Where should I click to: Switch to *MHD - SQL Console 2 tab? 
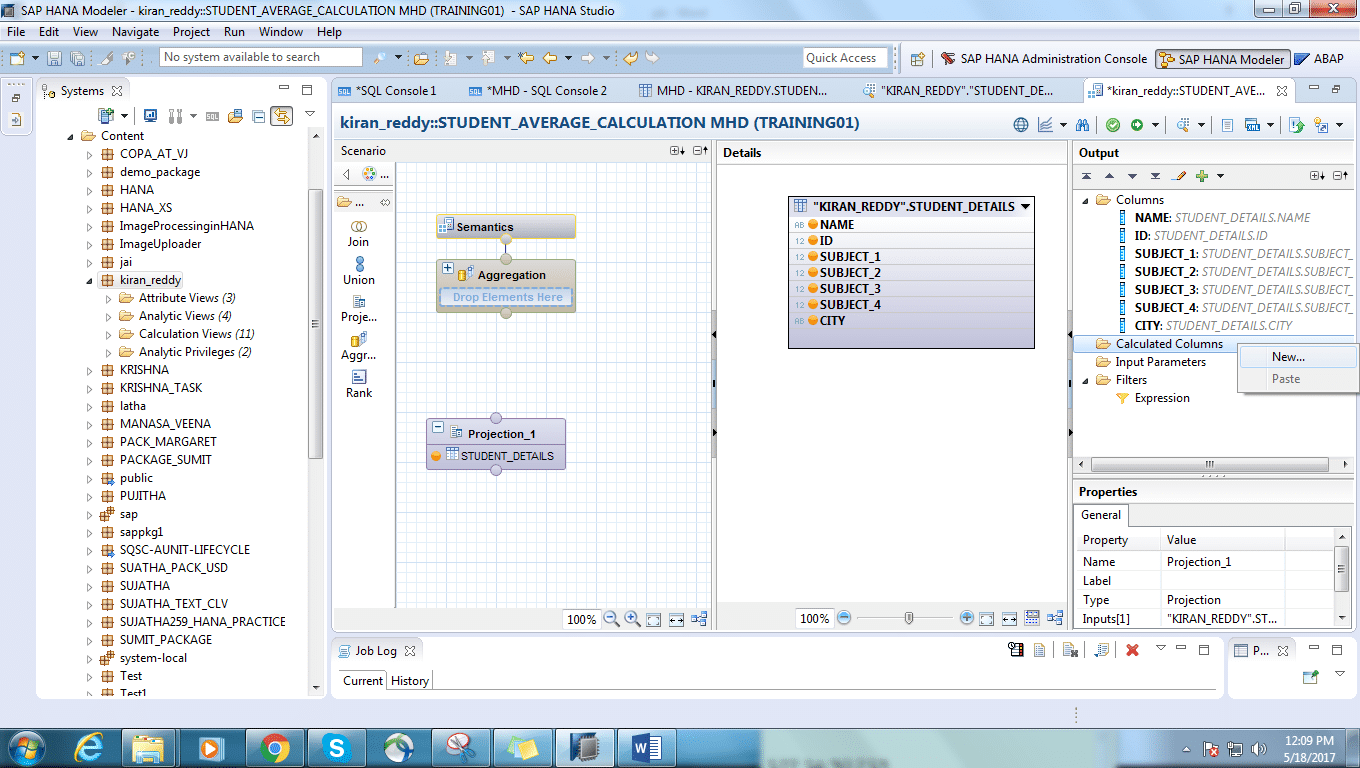coord(547,90)
